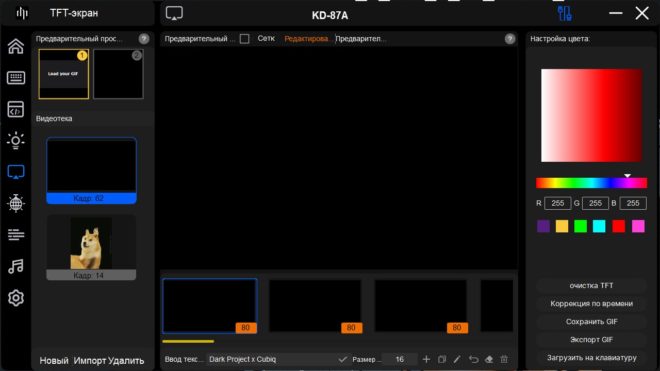
Task: Add new frame with plus icon
Action: 426,359
